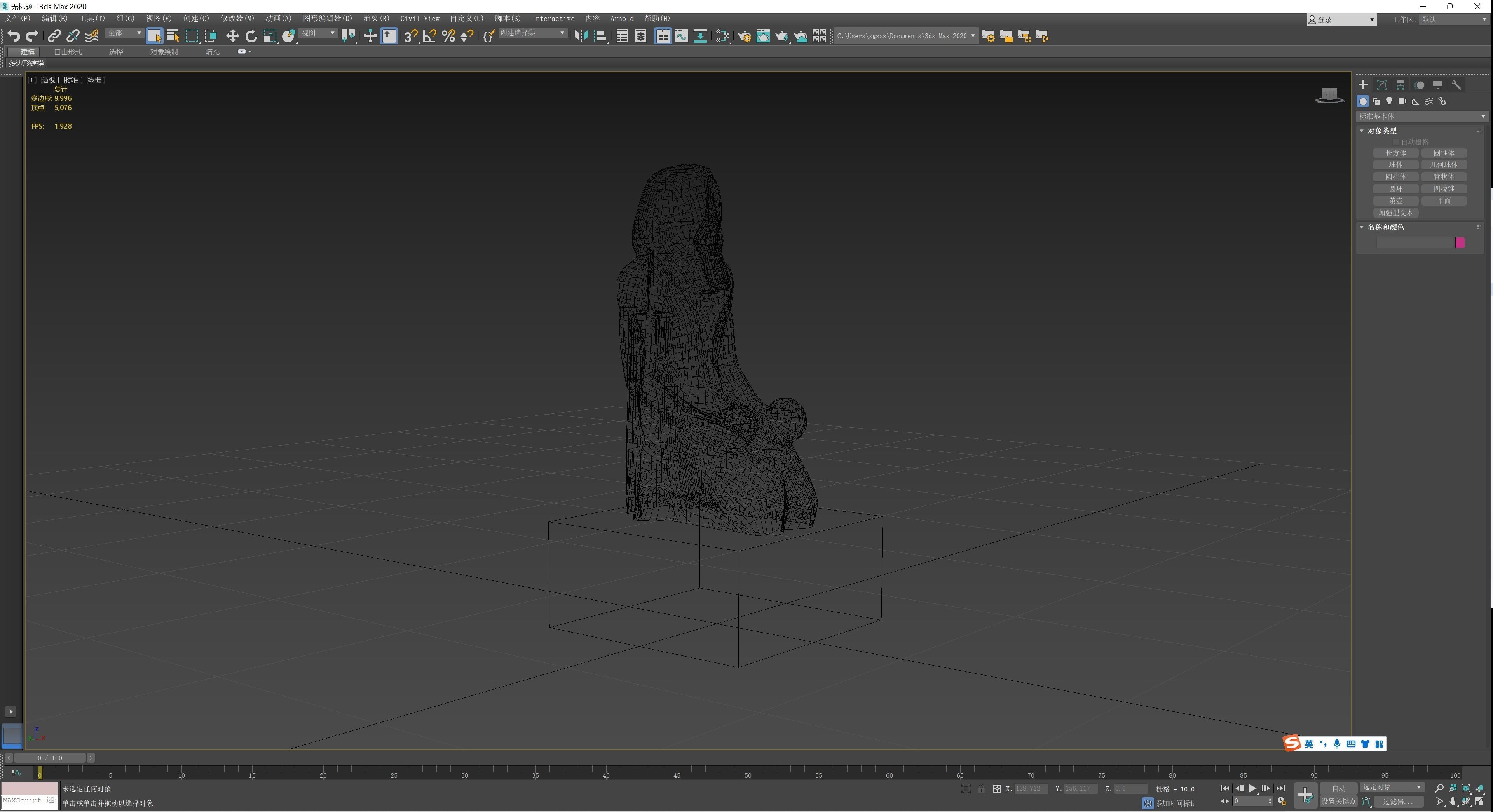Choose the Select and Rotate tool
Image resolution: width=1493 pixels, height=812 pixels.
click(251, 36)
